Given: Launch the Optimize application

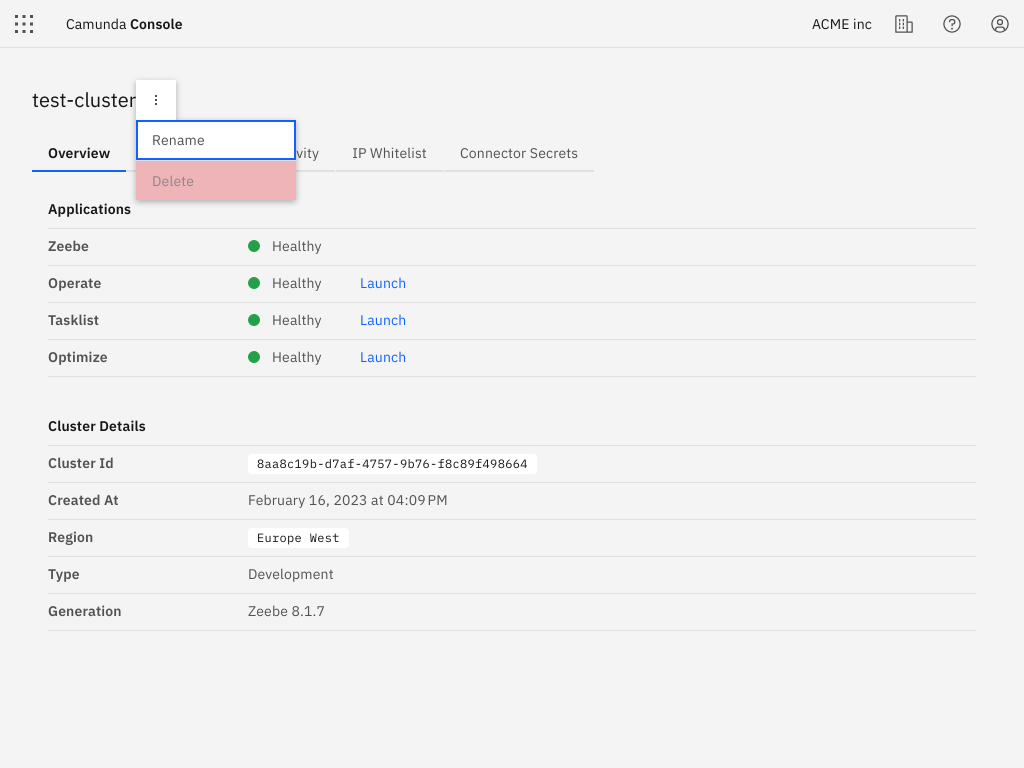Looking at the screenshot, I should coord(383,357).
